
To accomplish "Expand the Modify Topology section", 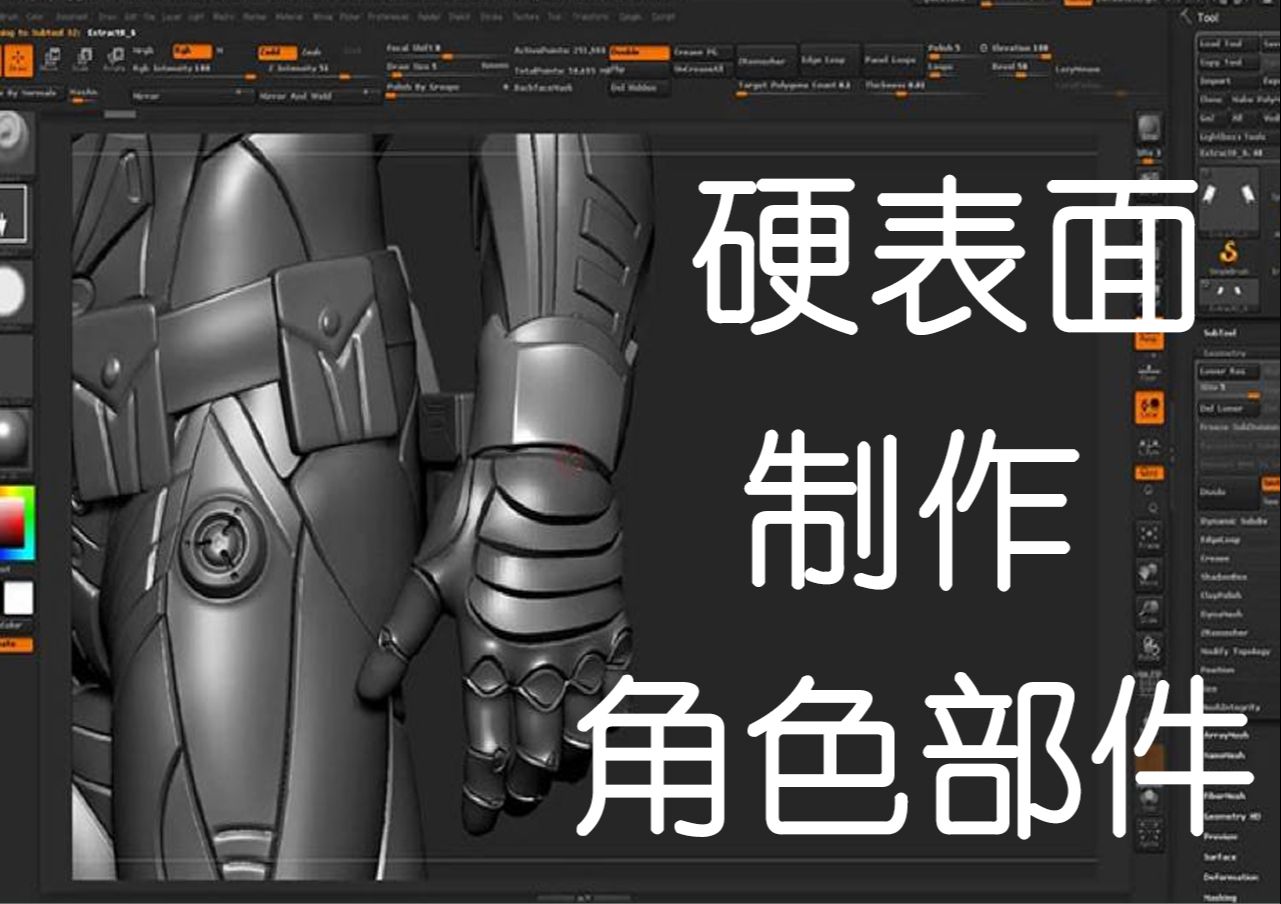I will (1236, 651).
